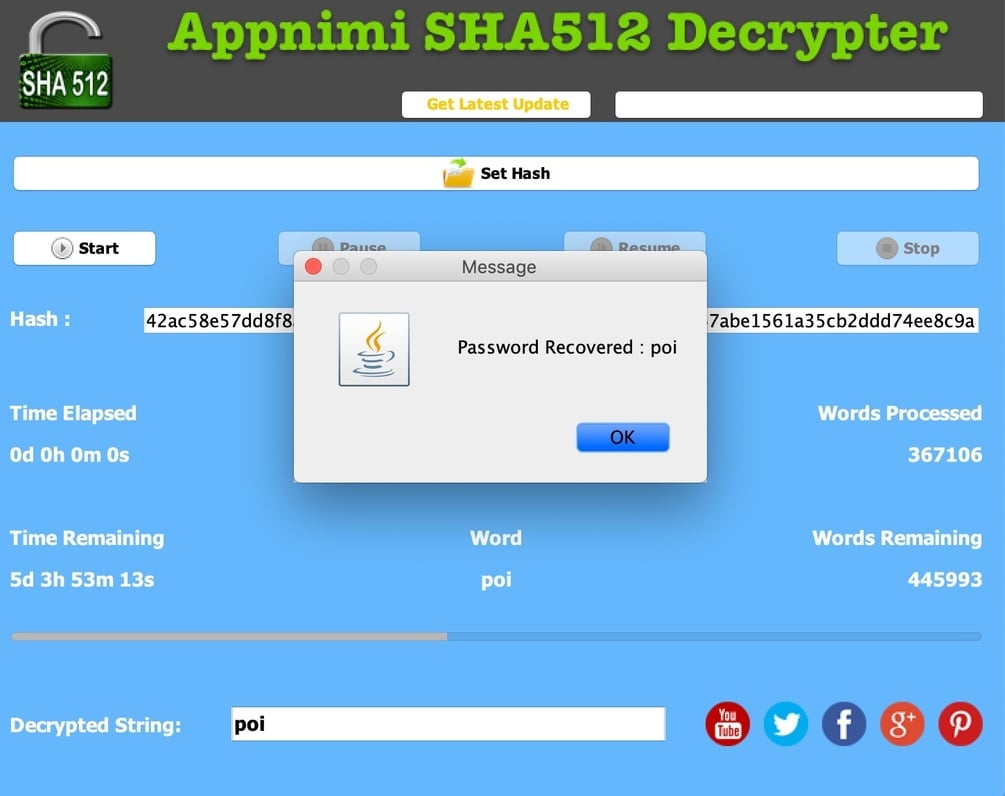The image size is (1005, 796).
Task: Open the YouTube social icon
Action: point(727,724)
